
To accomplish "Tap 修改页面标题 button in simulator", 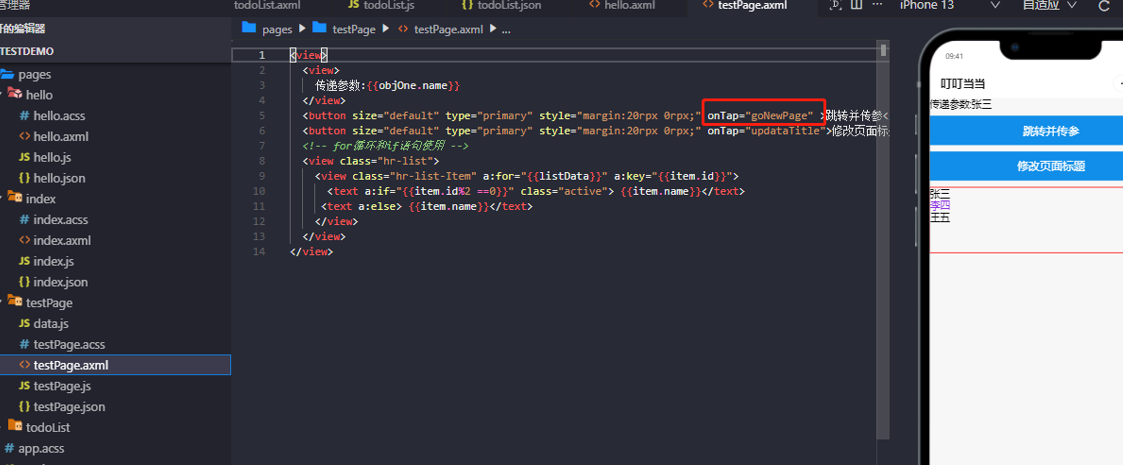I will (x=1026, y=166).
